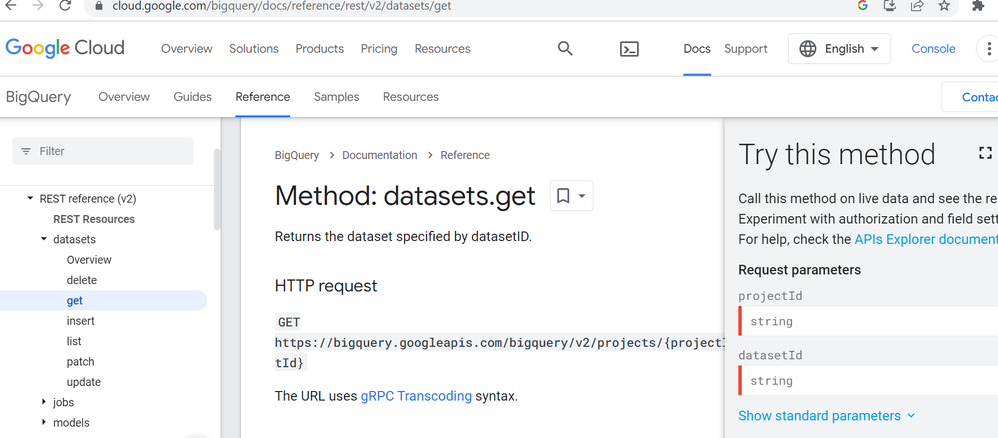The width and height of the screenshot is (998, 438).
Task: Click the Google Cloud logo
Action: pos(65,48)
